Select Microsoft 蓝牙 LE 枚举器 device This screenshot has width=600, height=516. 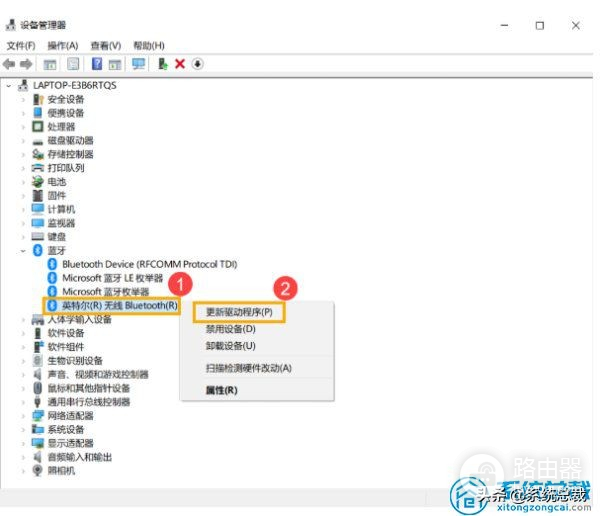click(112, 278)
